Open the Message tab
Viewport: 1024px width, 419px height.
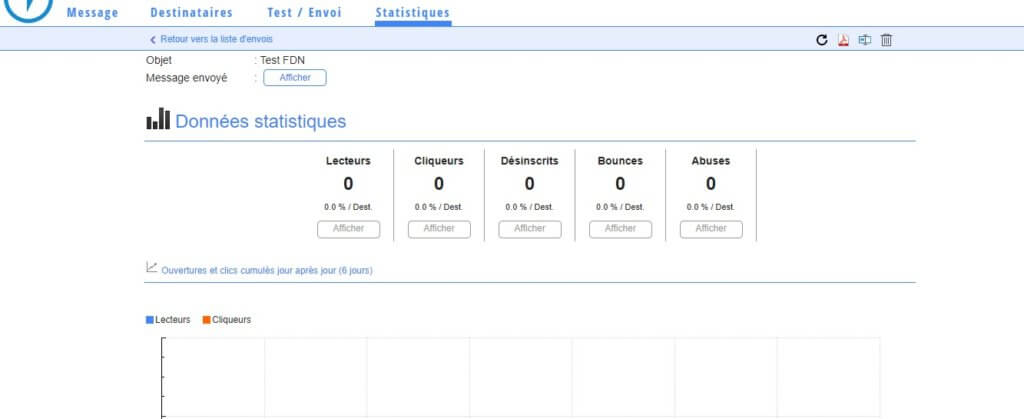coord(92,13)
